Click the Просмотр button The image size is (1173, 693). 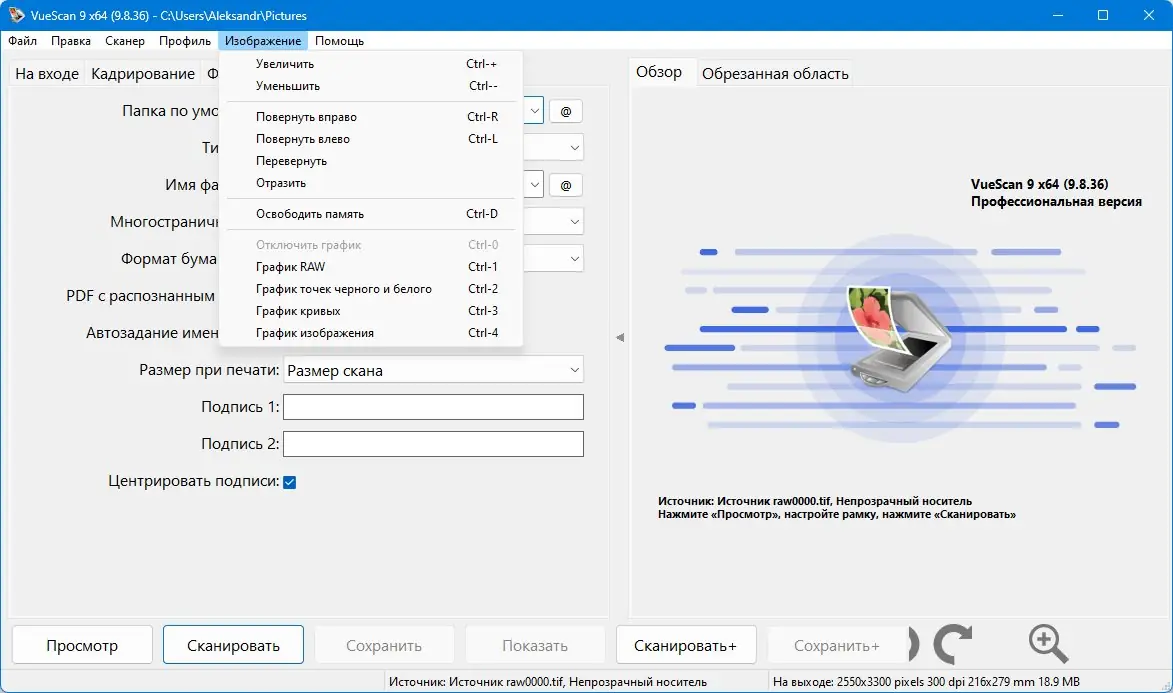(82, 645)
